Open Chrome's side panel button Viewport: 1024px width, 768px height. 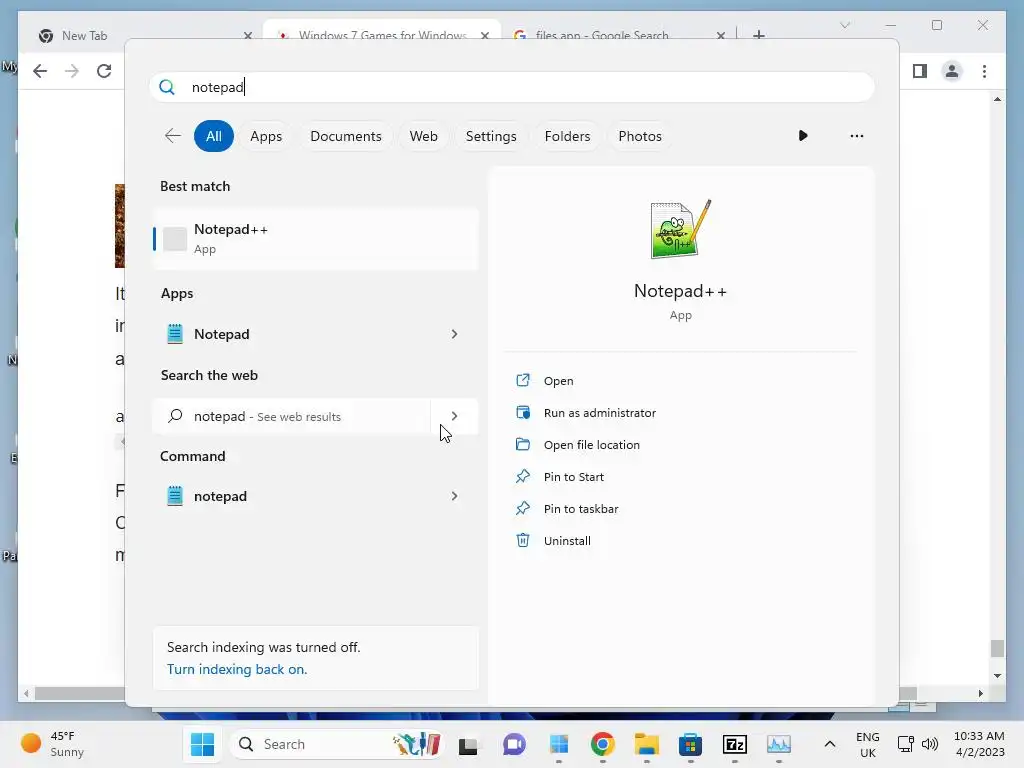[x=920, y=71]
